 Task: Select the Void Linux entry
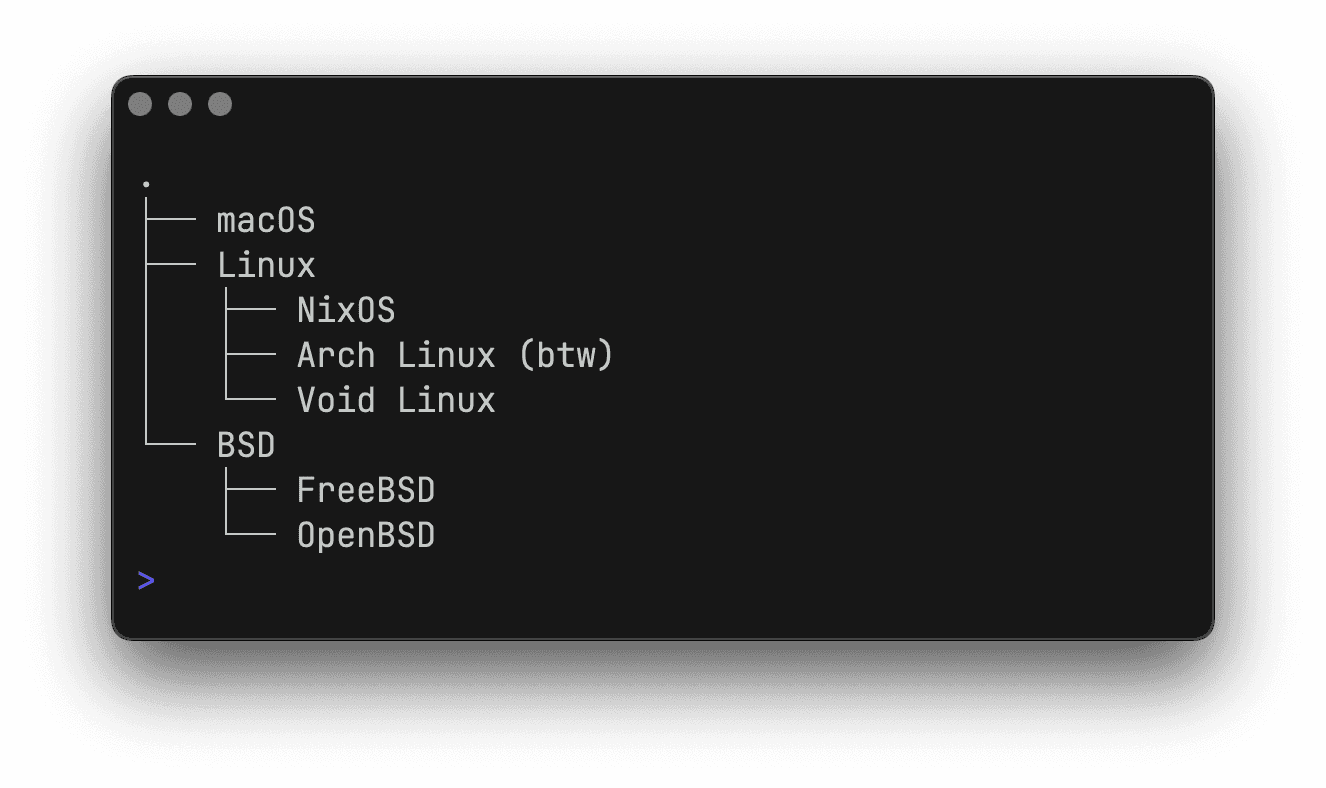click(396, 400)
